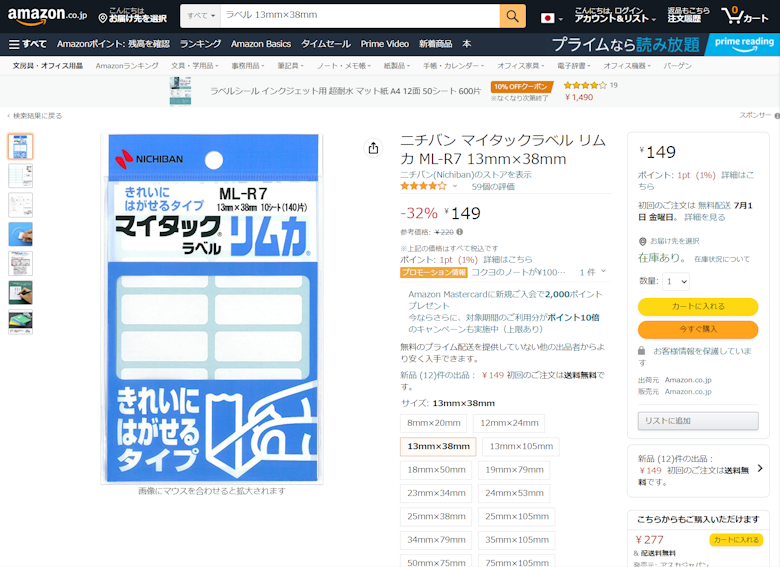This screenshot has height=567, width=780.
Task: Click the 10% OFFクーポン badge
Action: [x=522, y=87]
